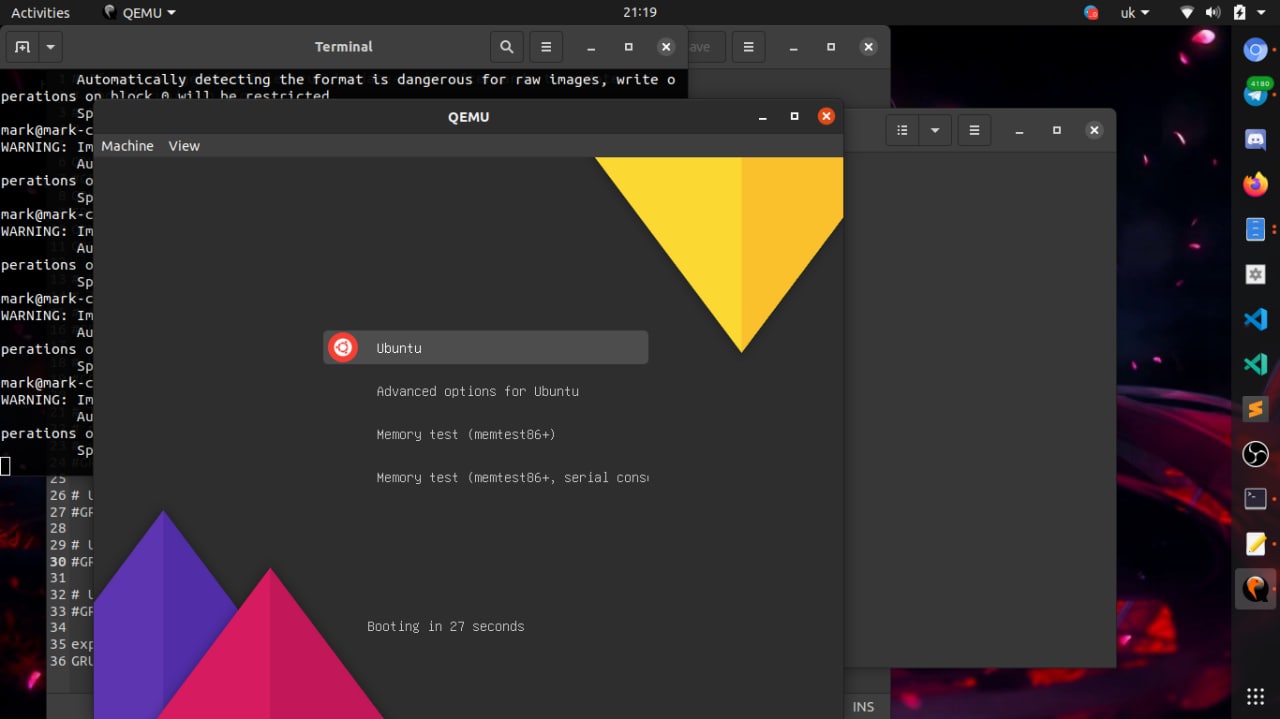Minimize the QEMU window
Screen dimensions: 1280x719
763,116
